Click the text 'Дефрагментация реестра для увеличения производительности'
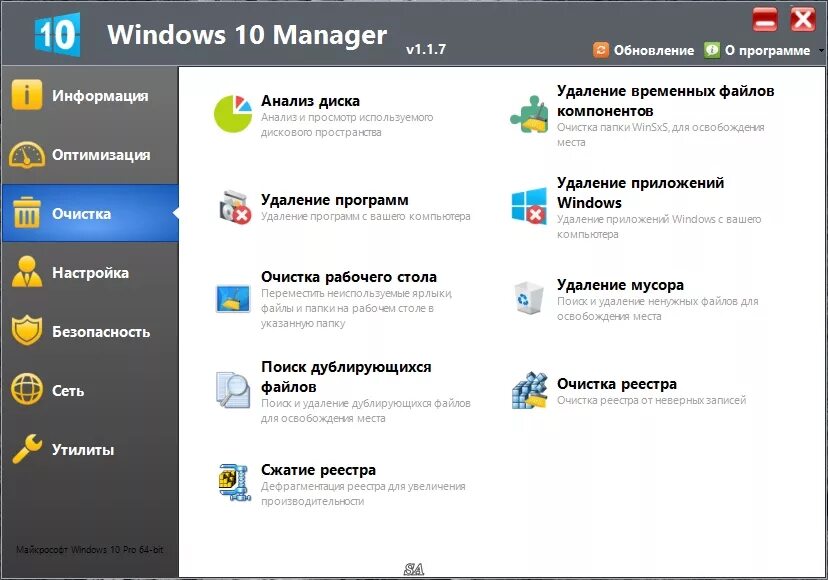Image resolution: width=828 pixels, height=580 pixels. [363, 493]
